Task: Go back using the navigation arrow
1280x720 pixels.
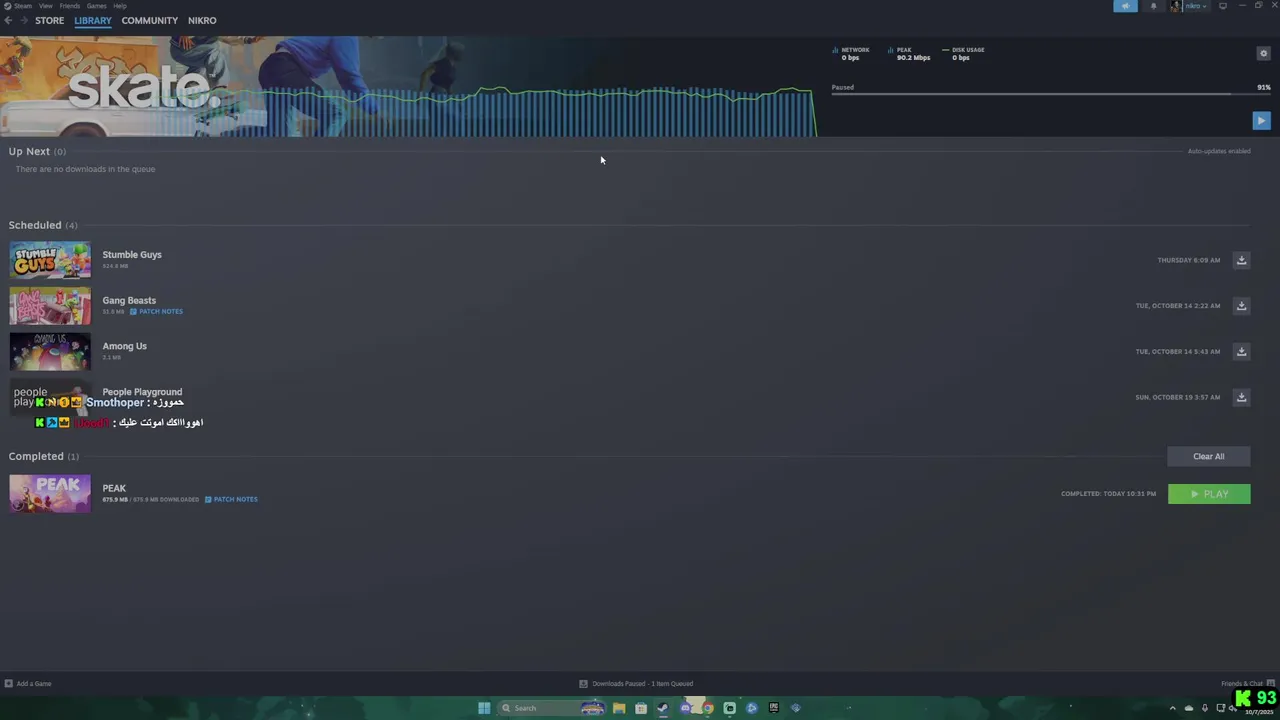Action: (8, 20)
